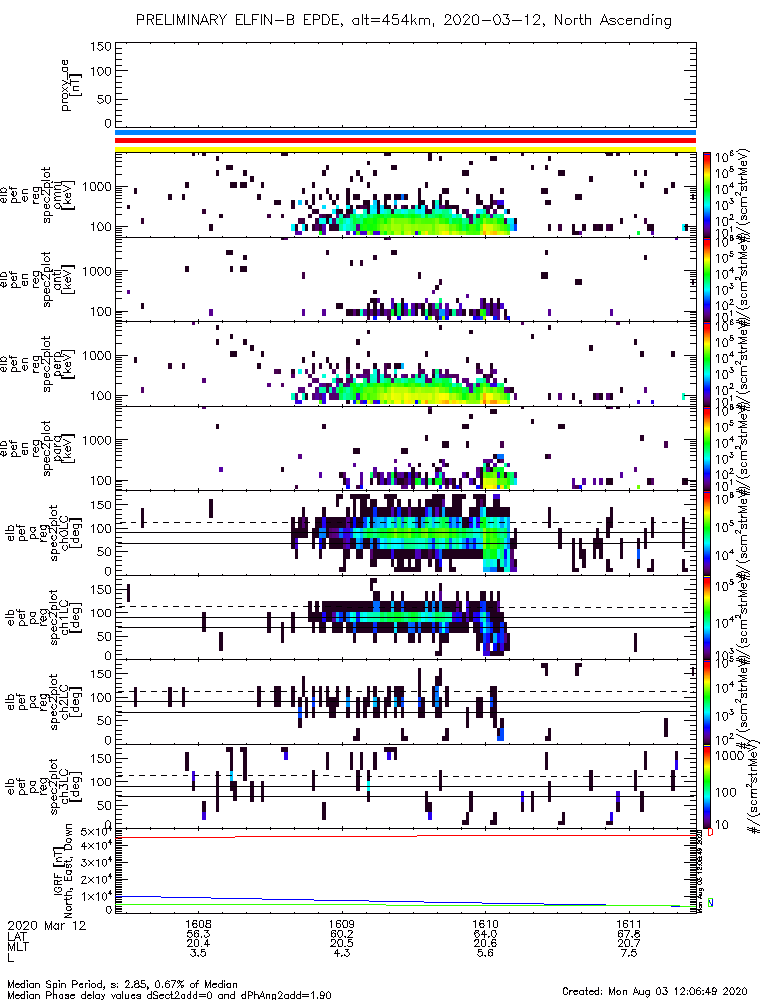Click the LAT row label
The width and height of the screenshot is (775, 1000).
[x=17, y=936]
